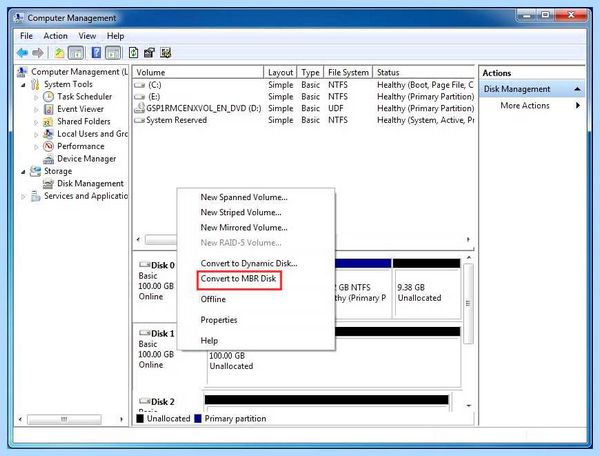Open the View menu
The width and height of the screenshot is (600, 456).
[87, 36]
